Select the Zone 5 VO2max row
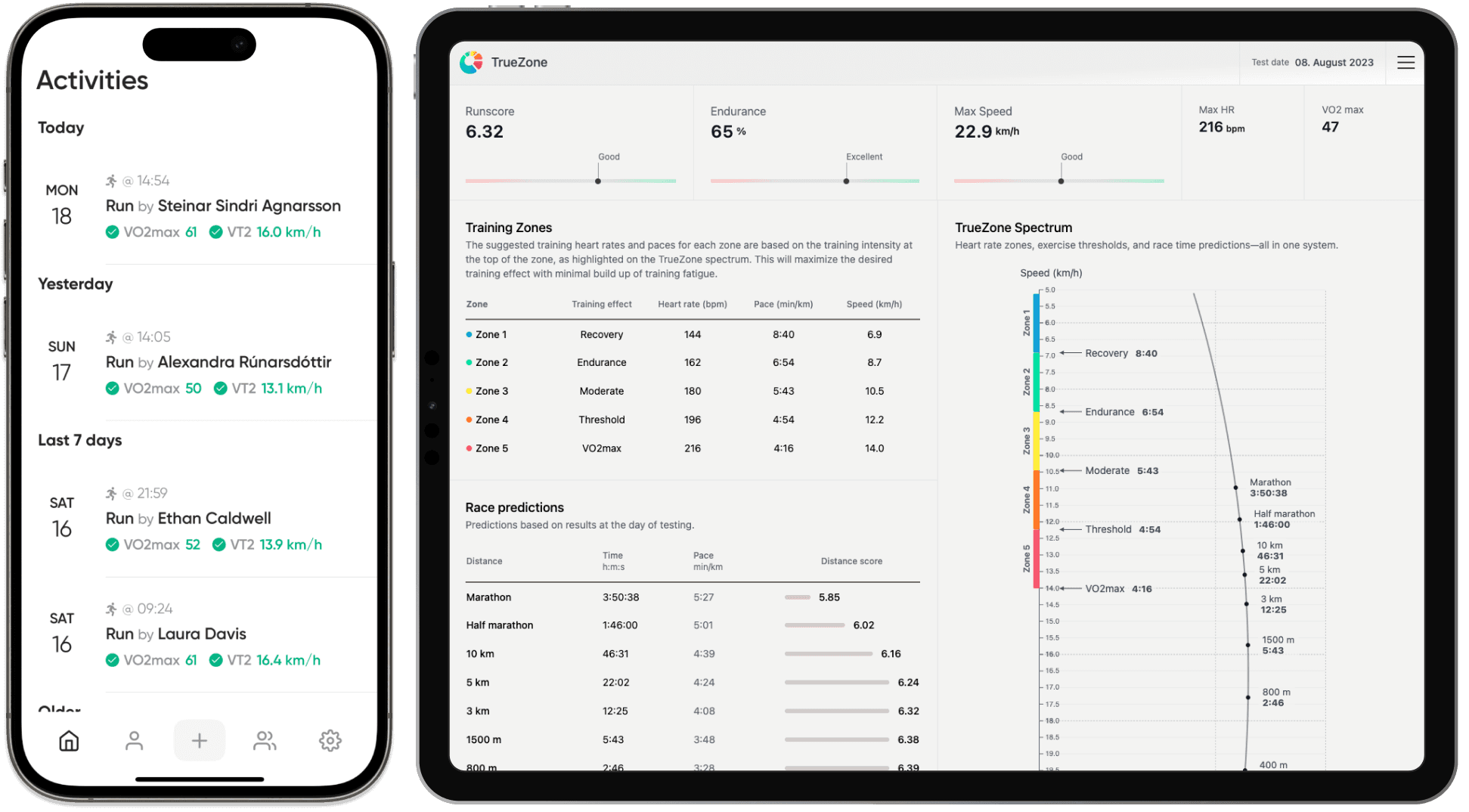The height and width of the screenshot is (812, 1469). point(693,449)
